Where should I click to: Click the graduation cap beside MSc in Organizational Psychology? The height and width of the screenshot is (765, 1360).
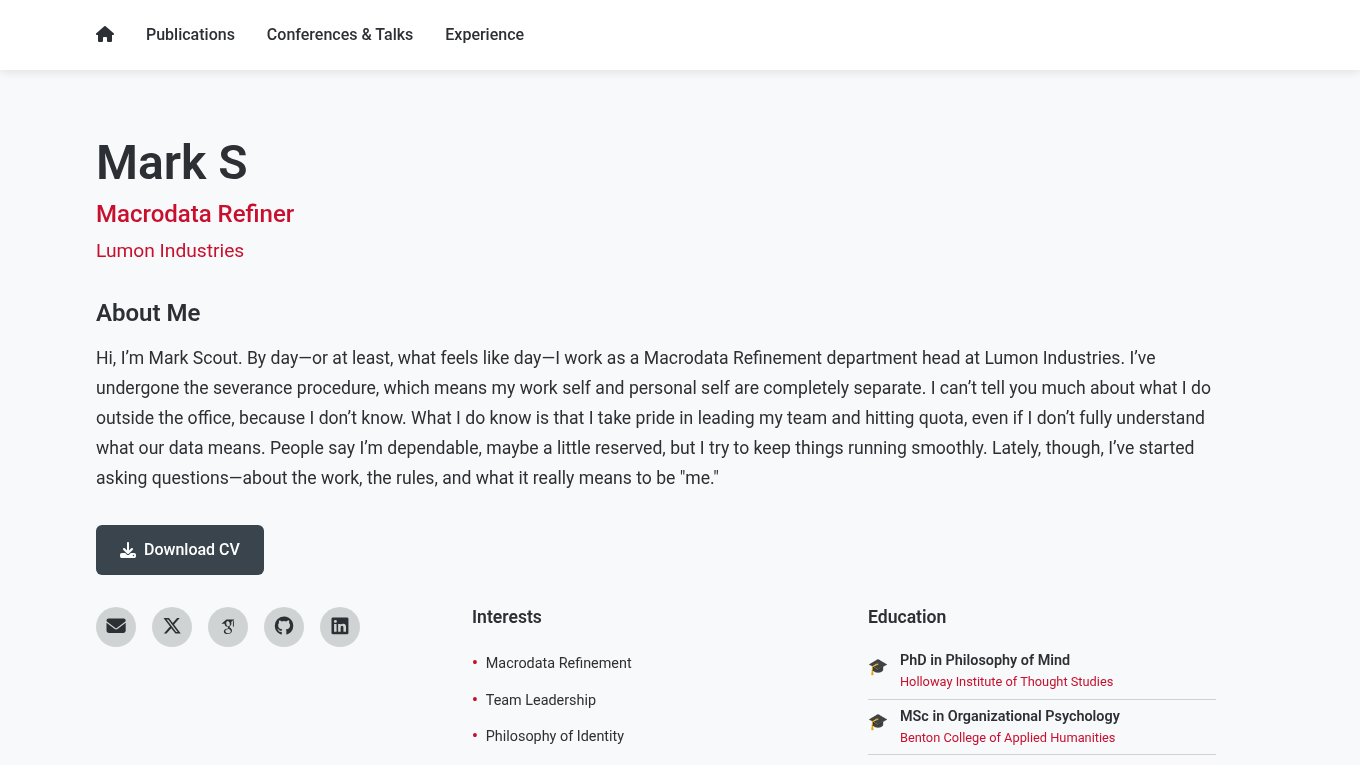(x=878, y=721)
